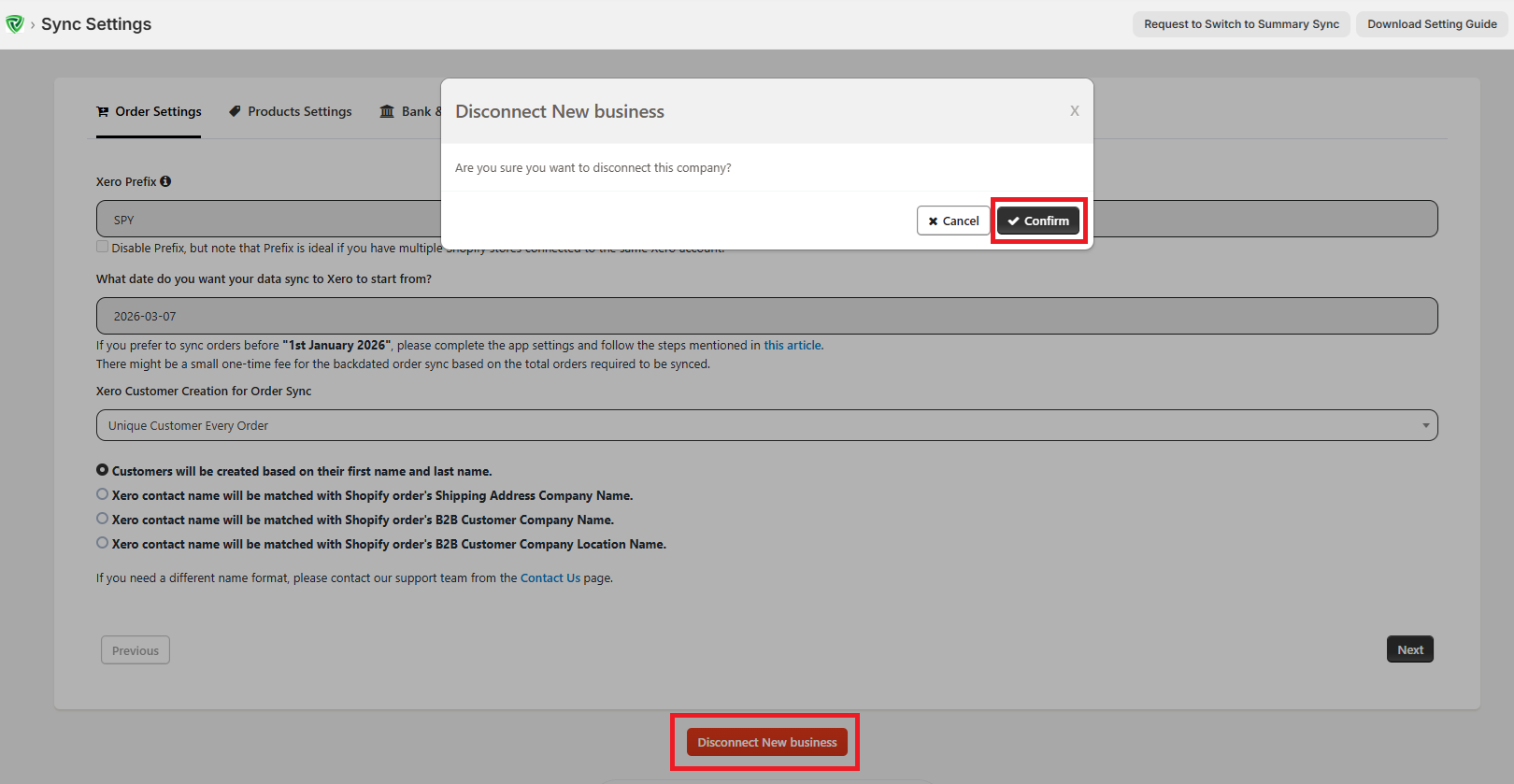The image size is (1514, 784).
Task: Click Request to Switch to Summary Sync
Action: point(1241,24)
